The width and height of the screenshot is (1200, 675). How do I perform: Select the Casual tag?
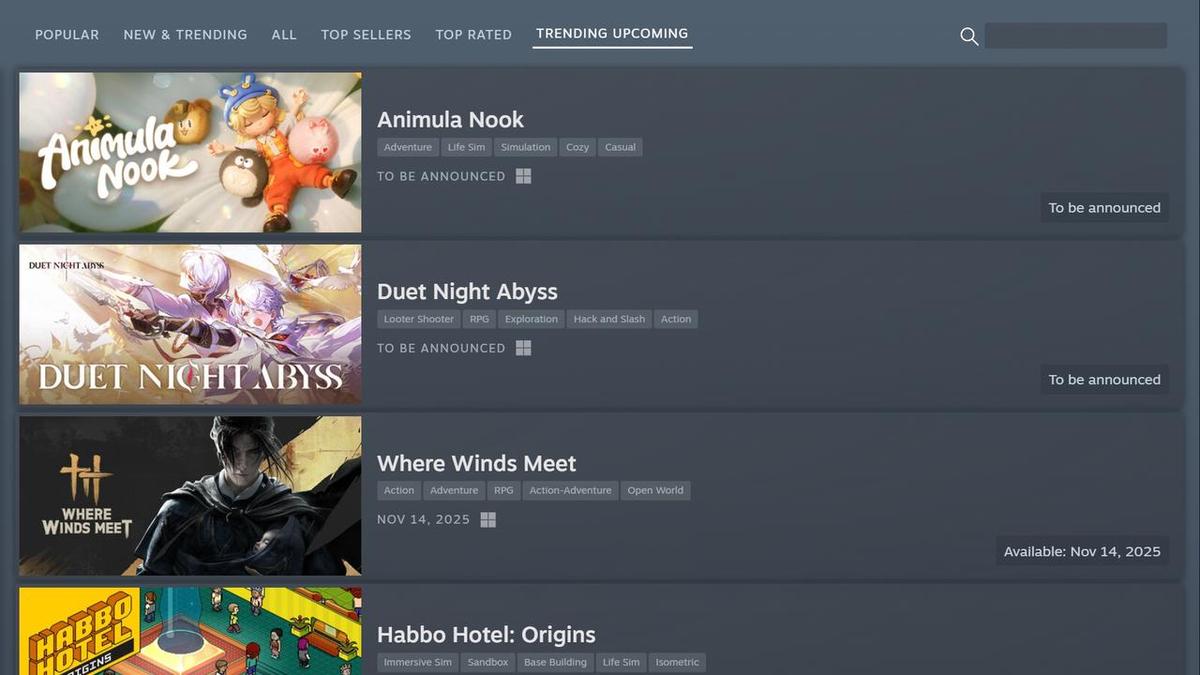[x=620, y=147]
